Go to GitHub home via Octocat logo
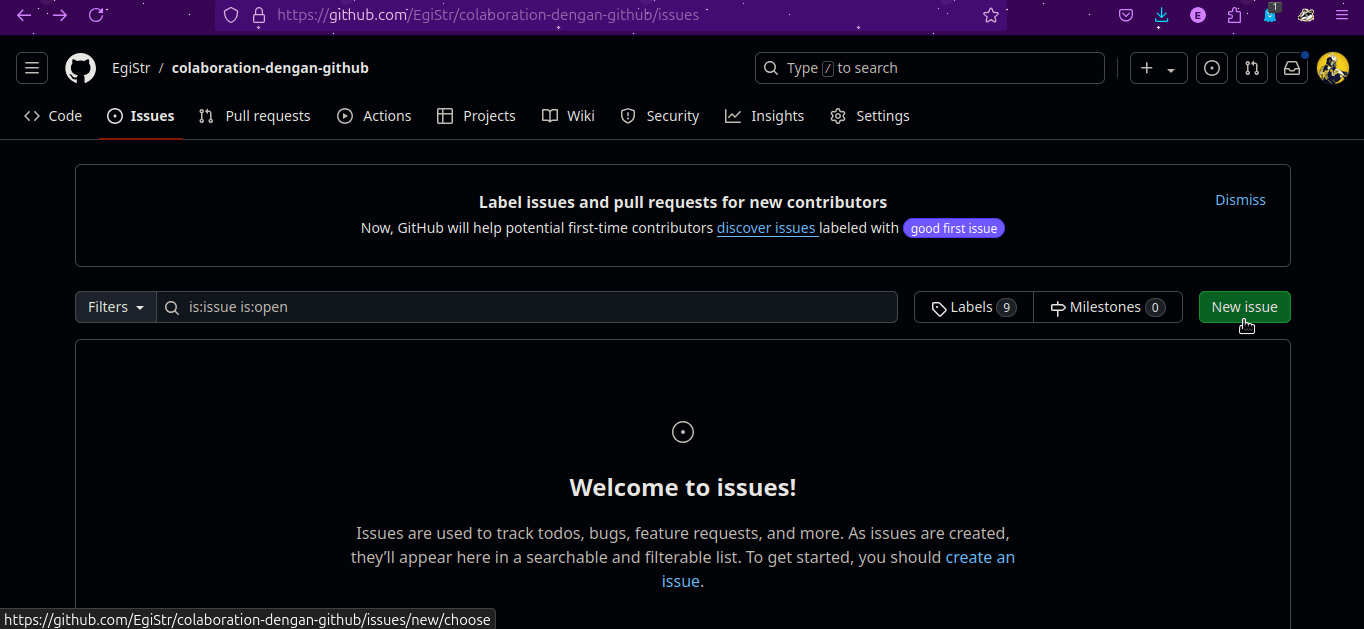Screen dimensions: 1364x629 pyautogui.click(x=81, y=68)
